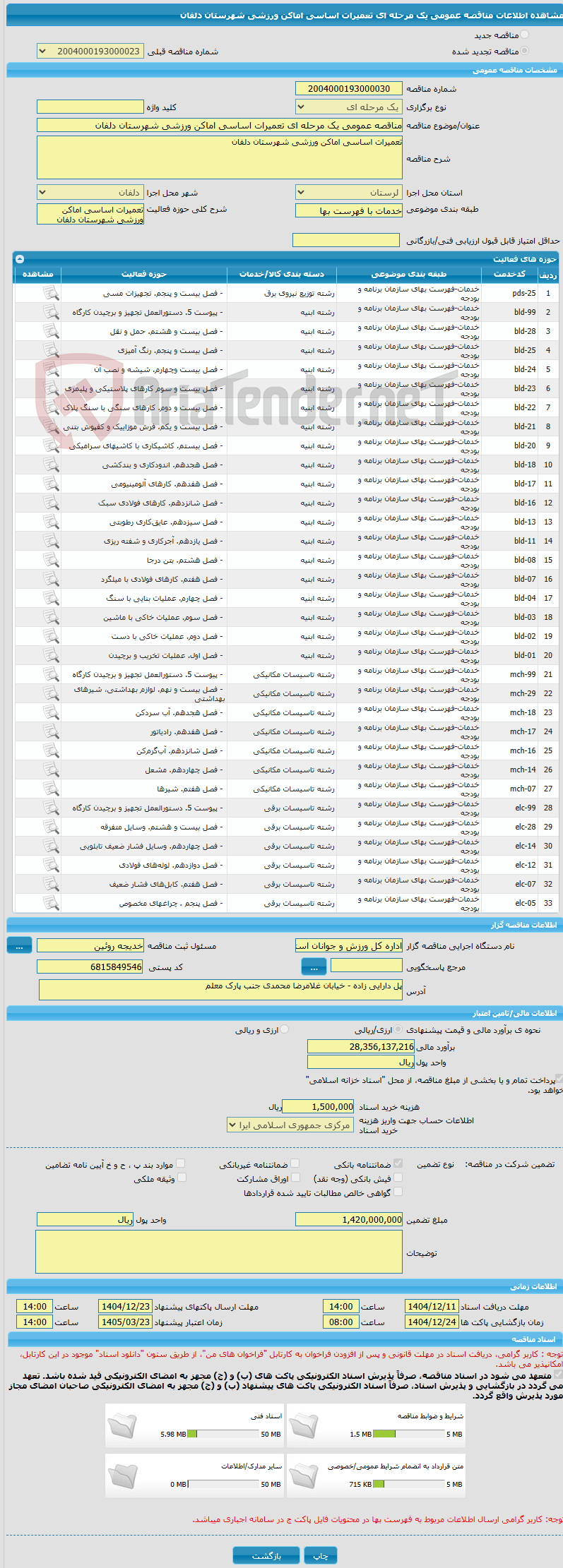
Task: Click the برآورد مالی value field
Action: click(x=361, y=1047)
